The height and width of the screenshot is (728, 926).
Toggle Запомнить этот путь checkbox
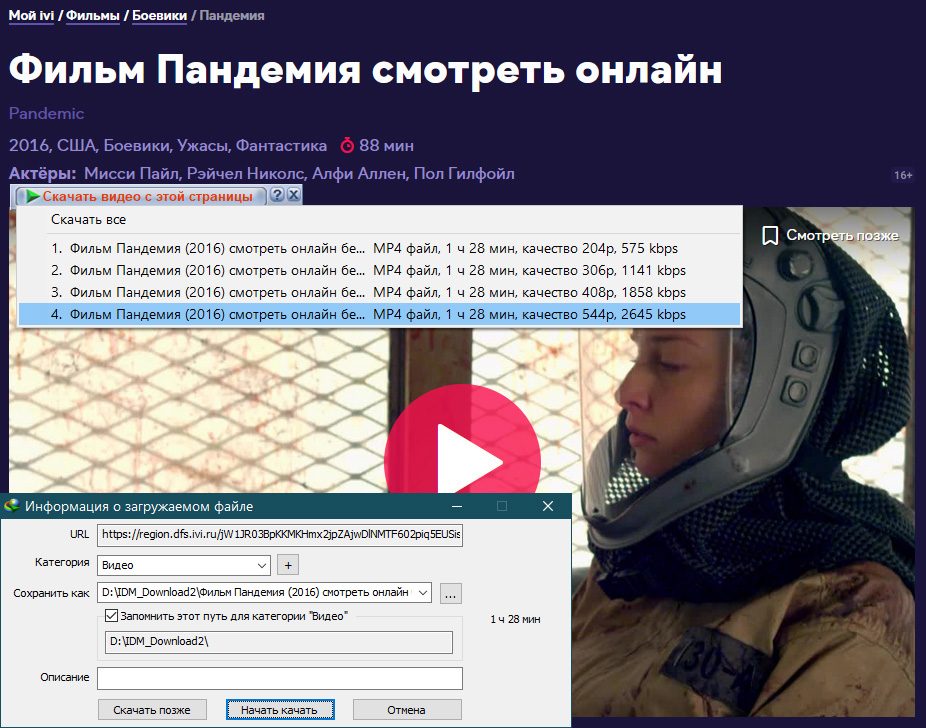112,616
